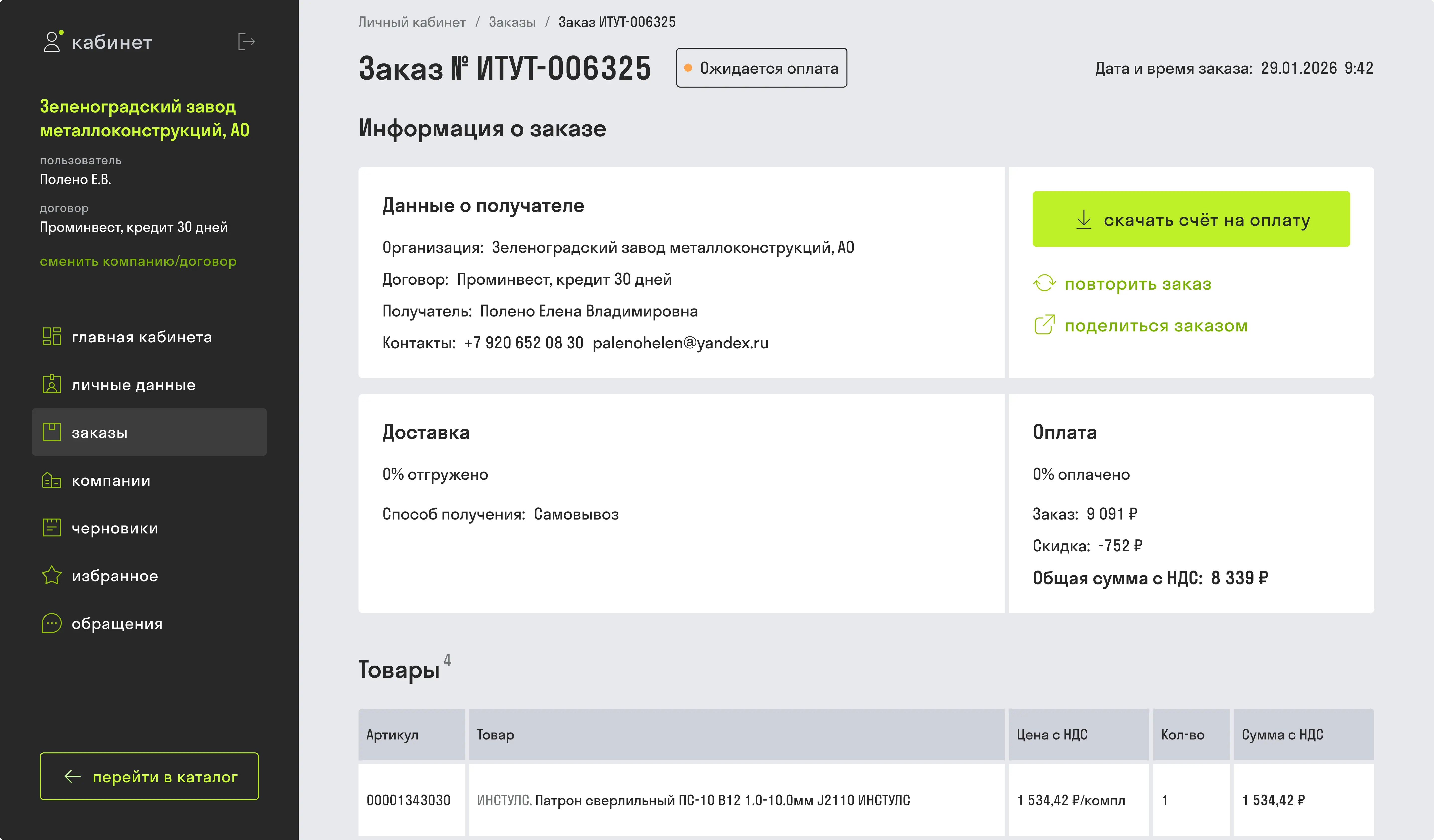Click the Заказ № ИТУТ-006325 heading
The height and width of the screenshot is (840, 1434).
(x=505, y=68)
